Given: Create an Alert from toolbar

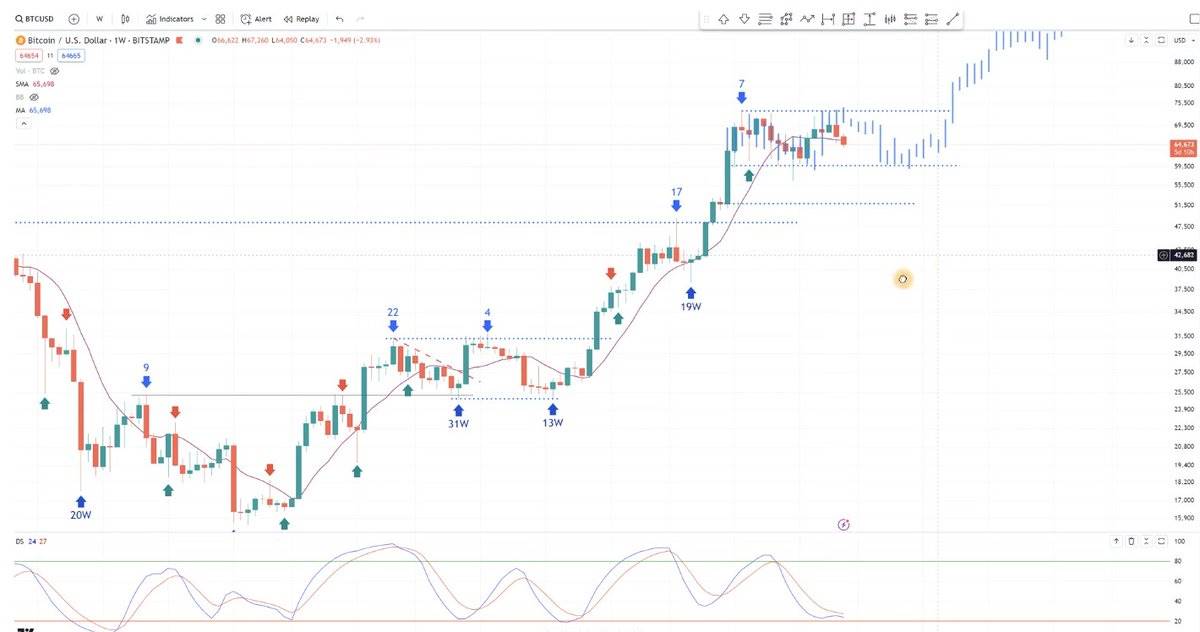Looking at the screenshot, I should pyautogui.click(x=256, y=18).
